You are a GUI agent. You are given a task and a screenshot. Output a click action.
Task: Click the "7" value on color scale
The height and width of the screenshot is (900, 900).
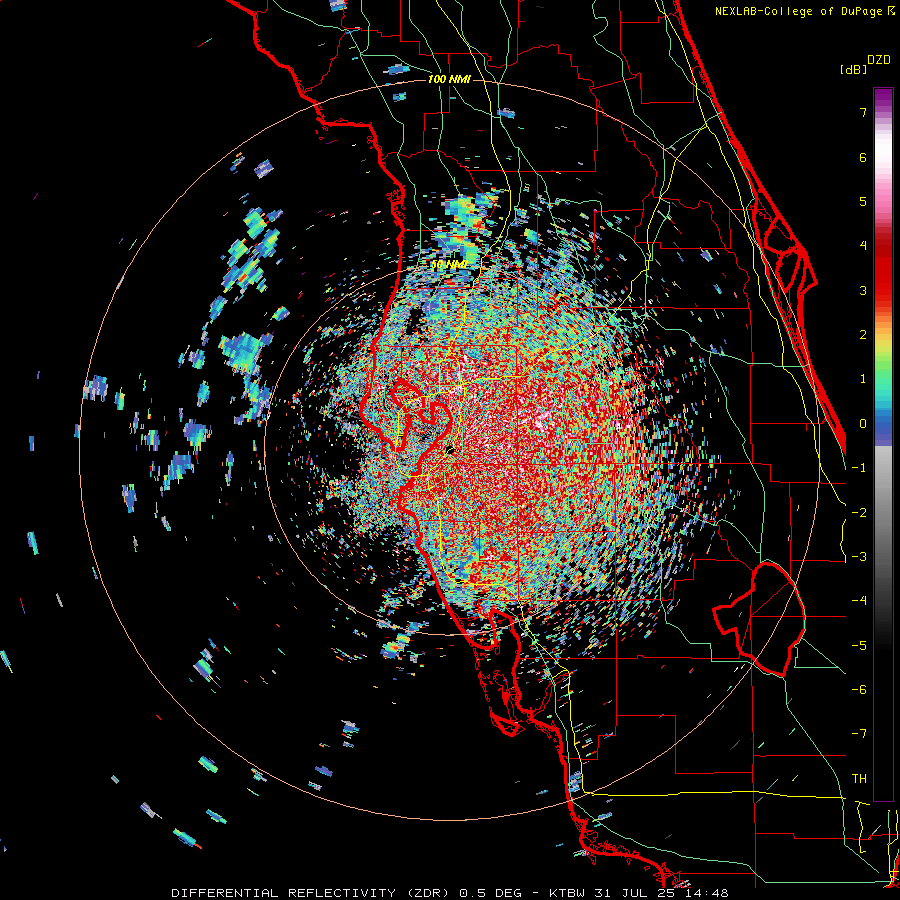pos(863,112)
